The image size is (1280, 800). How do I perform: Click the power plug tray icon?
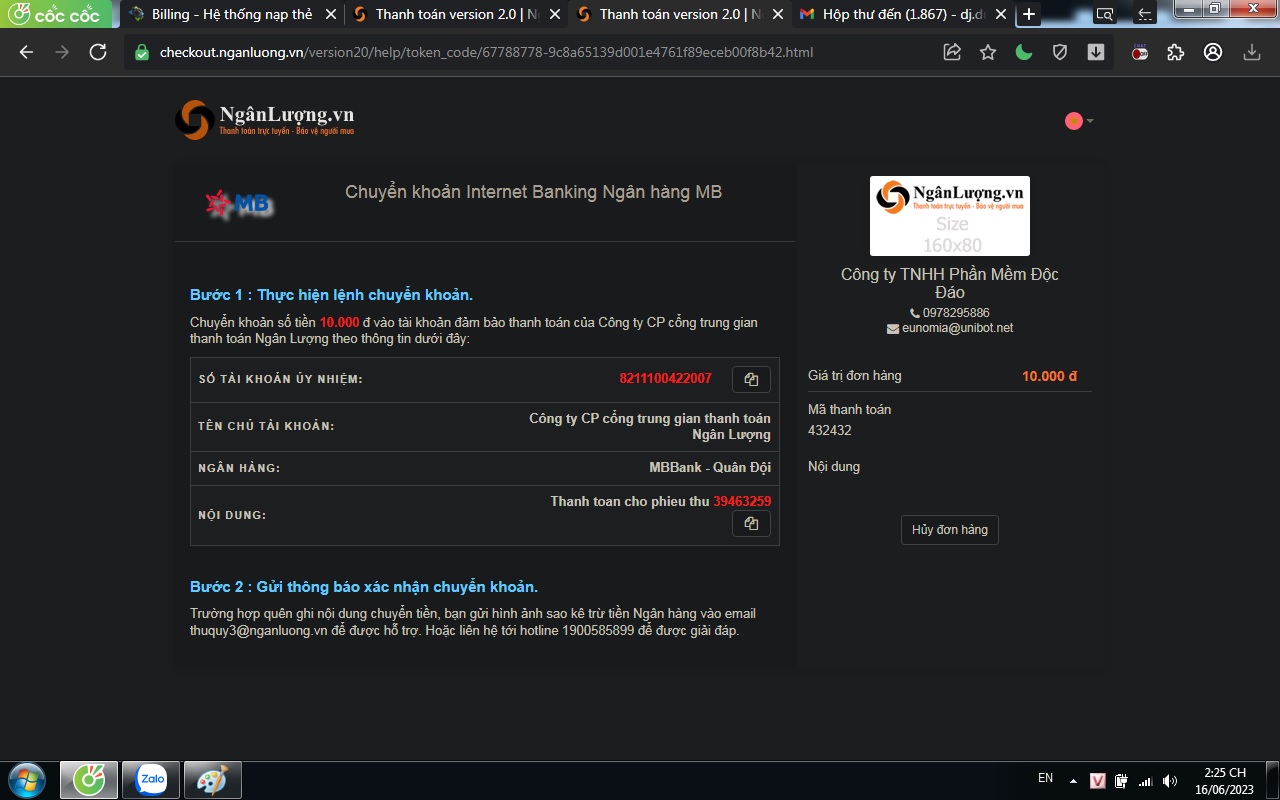[x=1122, y=781]
